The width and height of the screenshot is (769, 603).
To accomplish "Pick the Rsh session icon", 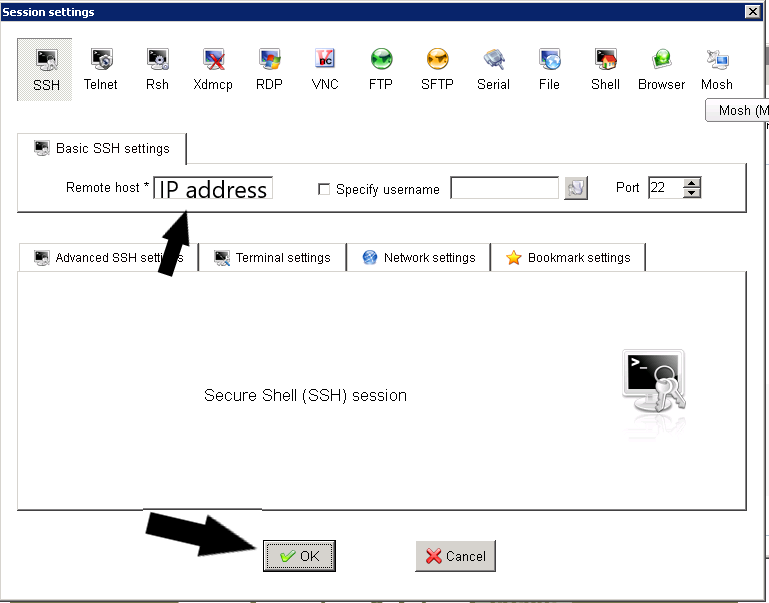I will [157, 70].
